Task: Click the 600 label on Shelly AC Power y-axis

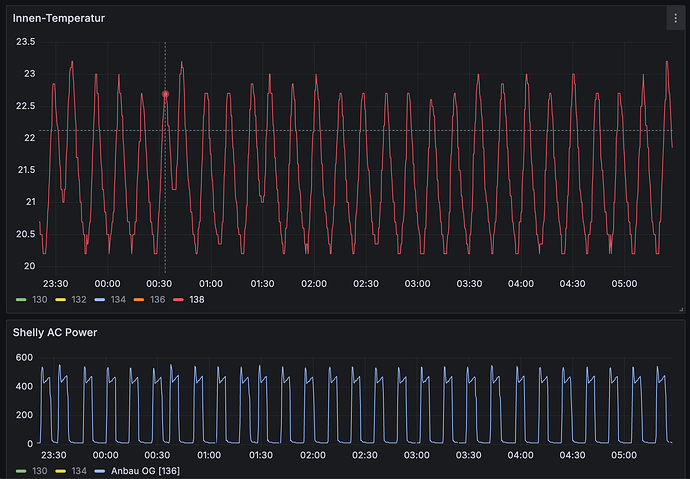Action: click(23, 358)
